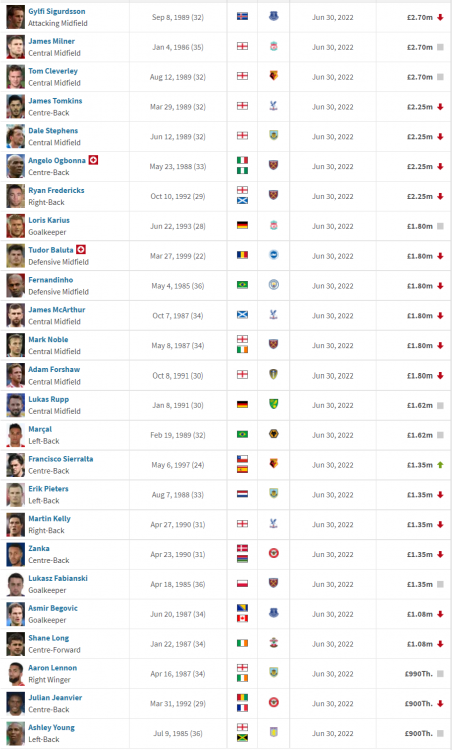The height and width of the screenshot is (750, 452).
Task: Open Lukasz Fabianski's player page
Action: click(x=58, y=578)
